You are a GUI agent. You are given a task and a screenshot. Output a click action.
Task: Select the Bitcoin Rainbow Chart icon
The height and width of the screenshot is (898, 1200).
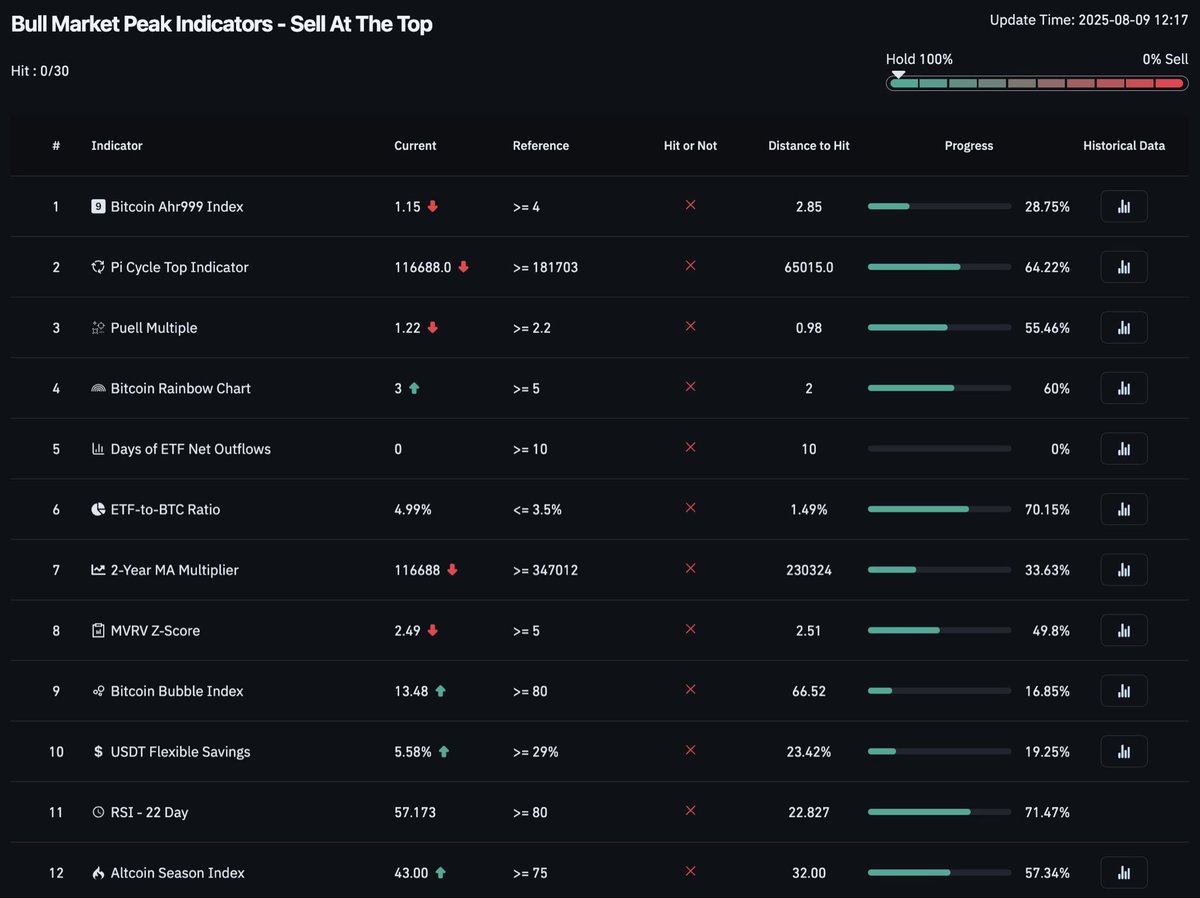pyautogui.click(x=97, y=388)
